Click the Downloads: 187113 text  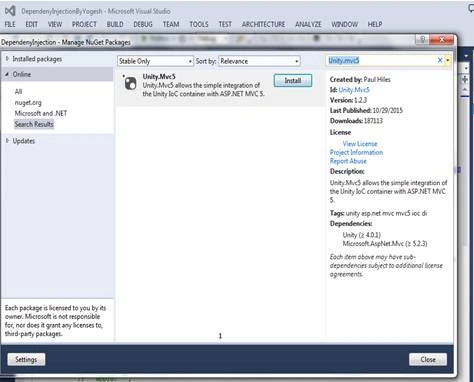click(356, 121)
